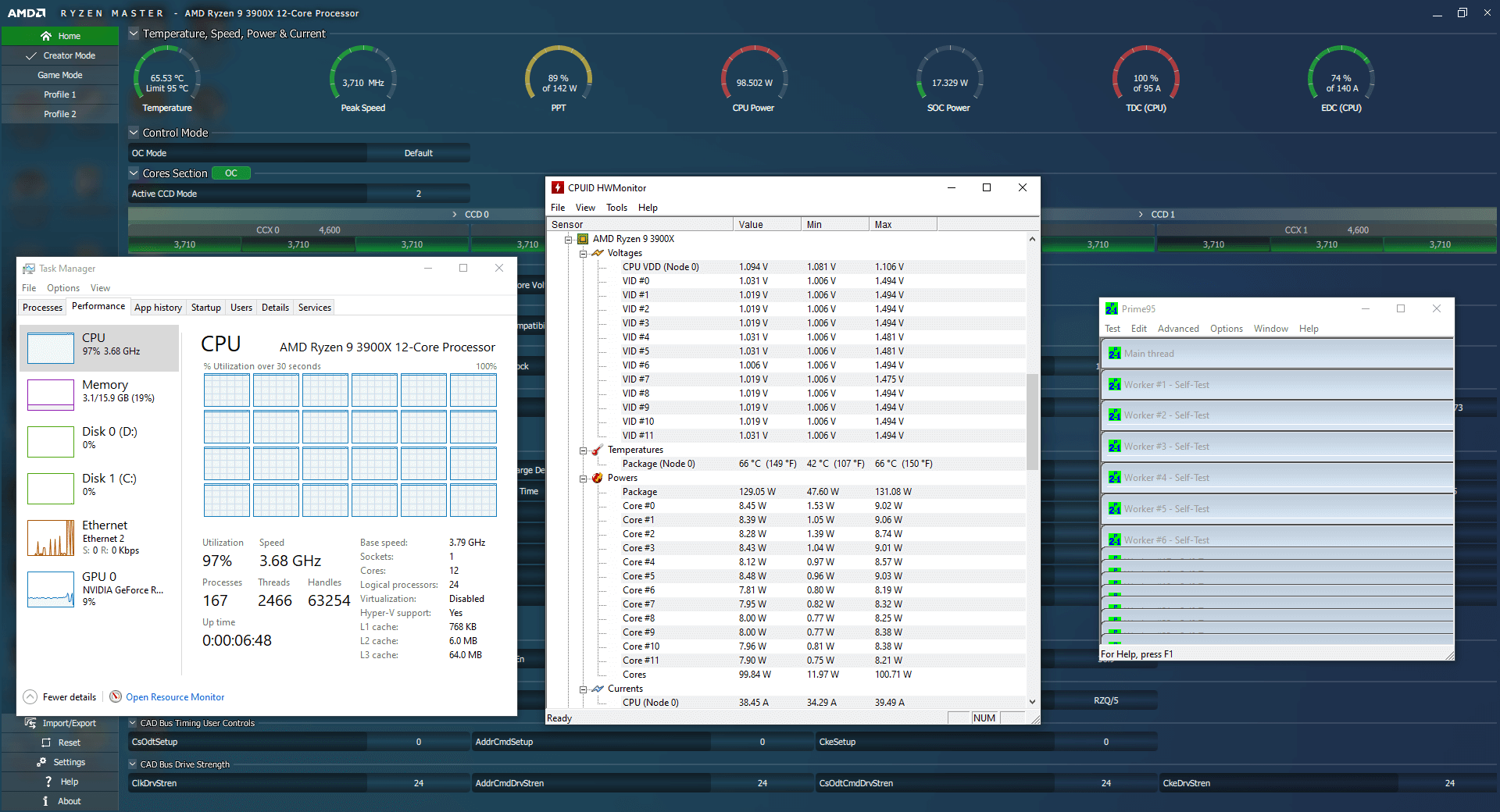Collapse the CAD Bus Drive Strength section
Image resolution: width=1500 pixels, height=812 pixels.
[133, 764]
